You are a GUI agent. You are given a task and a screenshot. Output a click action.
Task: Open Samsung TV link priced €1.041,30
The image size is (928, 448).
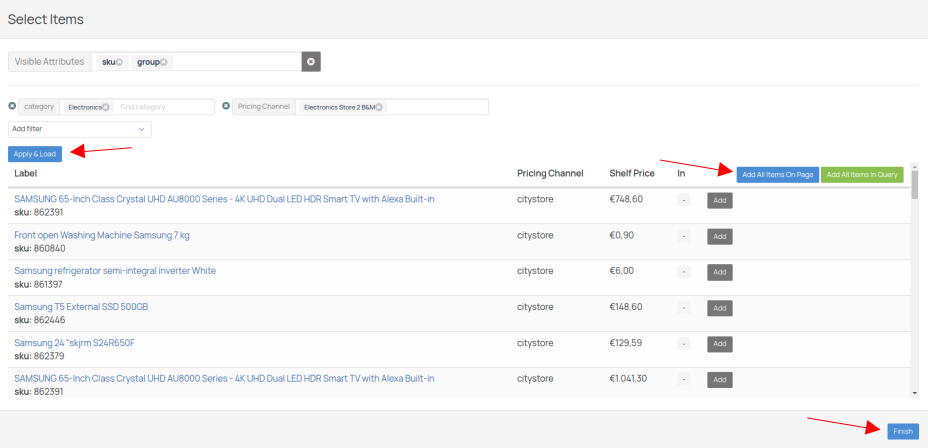click(224, 378)
